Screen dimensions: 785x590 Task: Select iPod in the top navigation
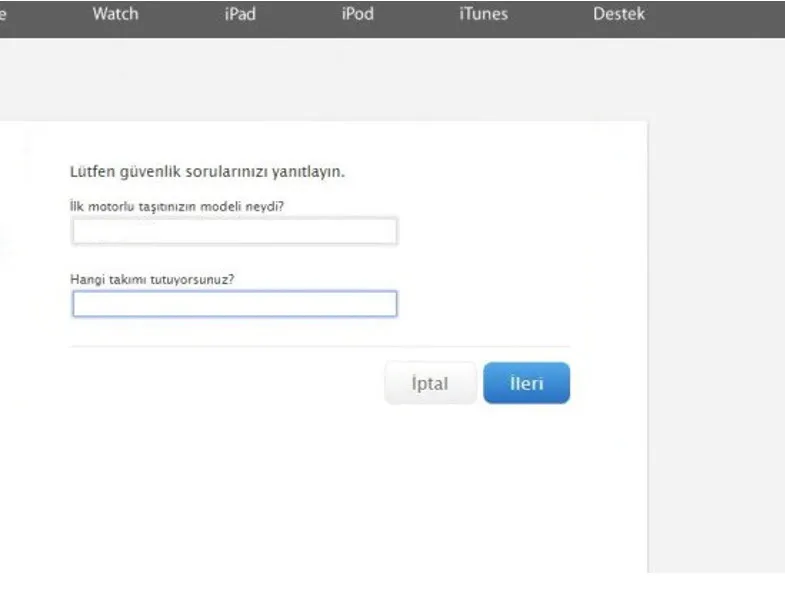click(x=357, y=14)
